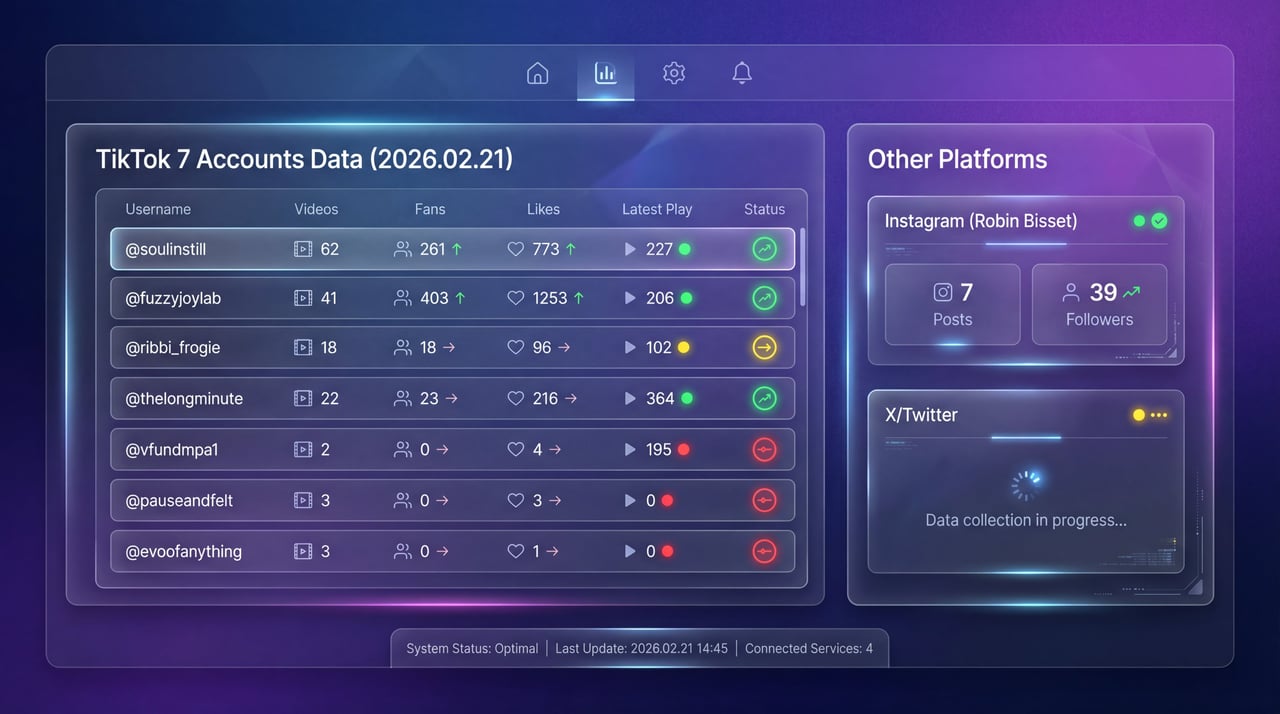Sort by Likes column header
Viewport: 1280px width, 714px height.
[x=543, y=209]
